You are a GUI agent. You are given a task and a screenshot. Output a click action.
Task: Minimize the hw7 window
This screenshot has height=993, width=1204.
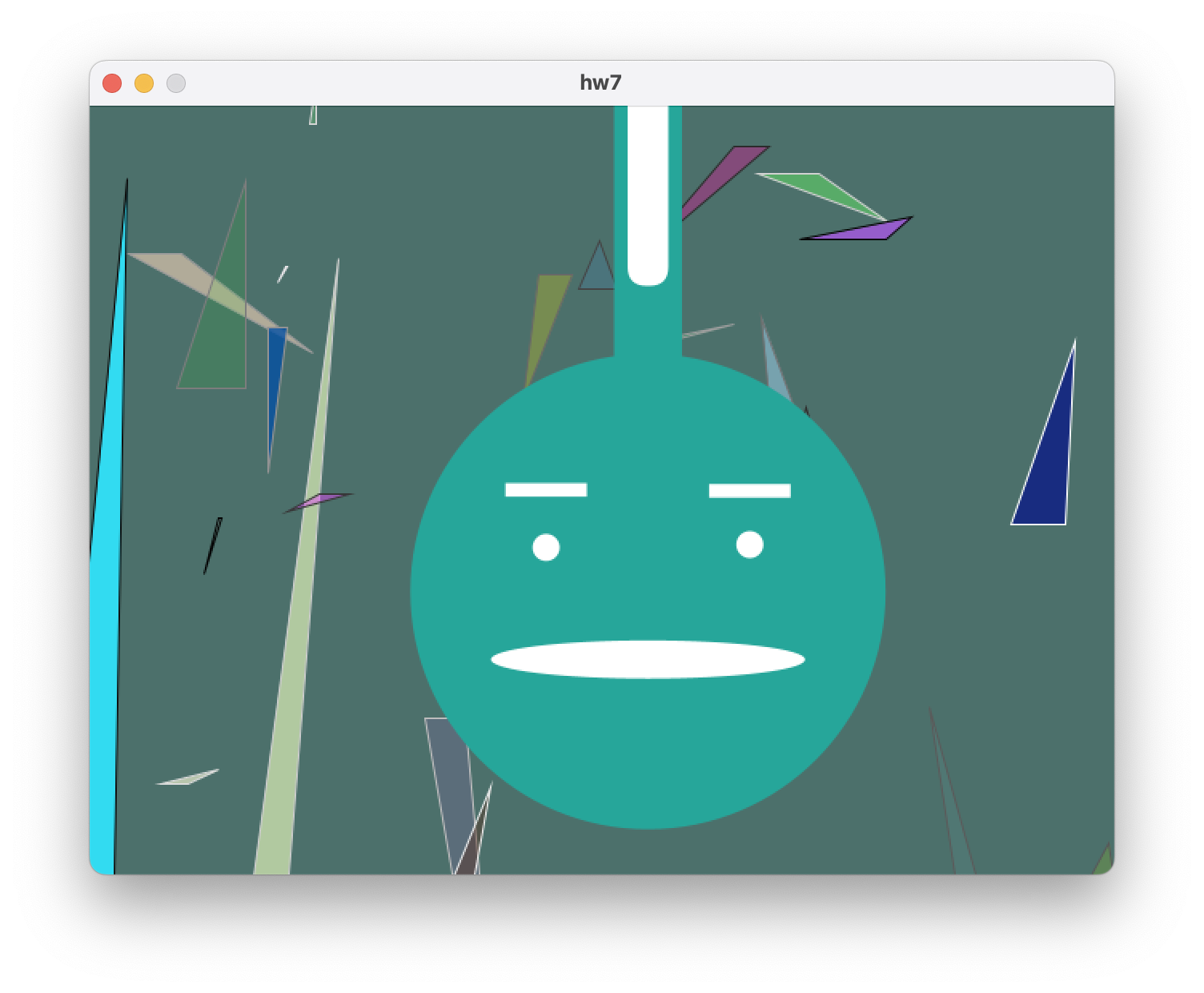coord(144,83)
